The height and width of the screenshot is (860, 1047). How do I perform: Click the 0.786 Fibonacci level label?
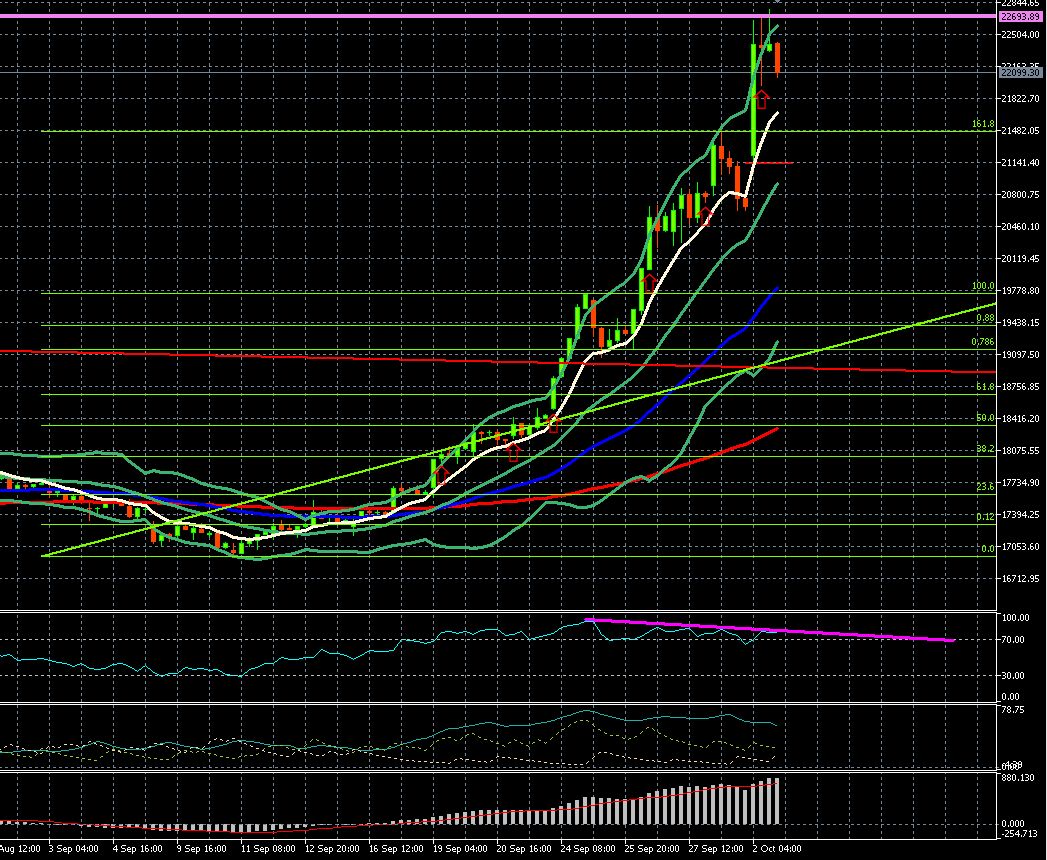tap(983, 342)
